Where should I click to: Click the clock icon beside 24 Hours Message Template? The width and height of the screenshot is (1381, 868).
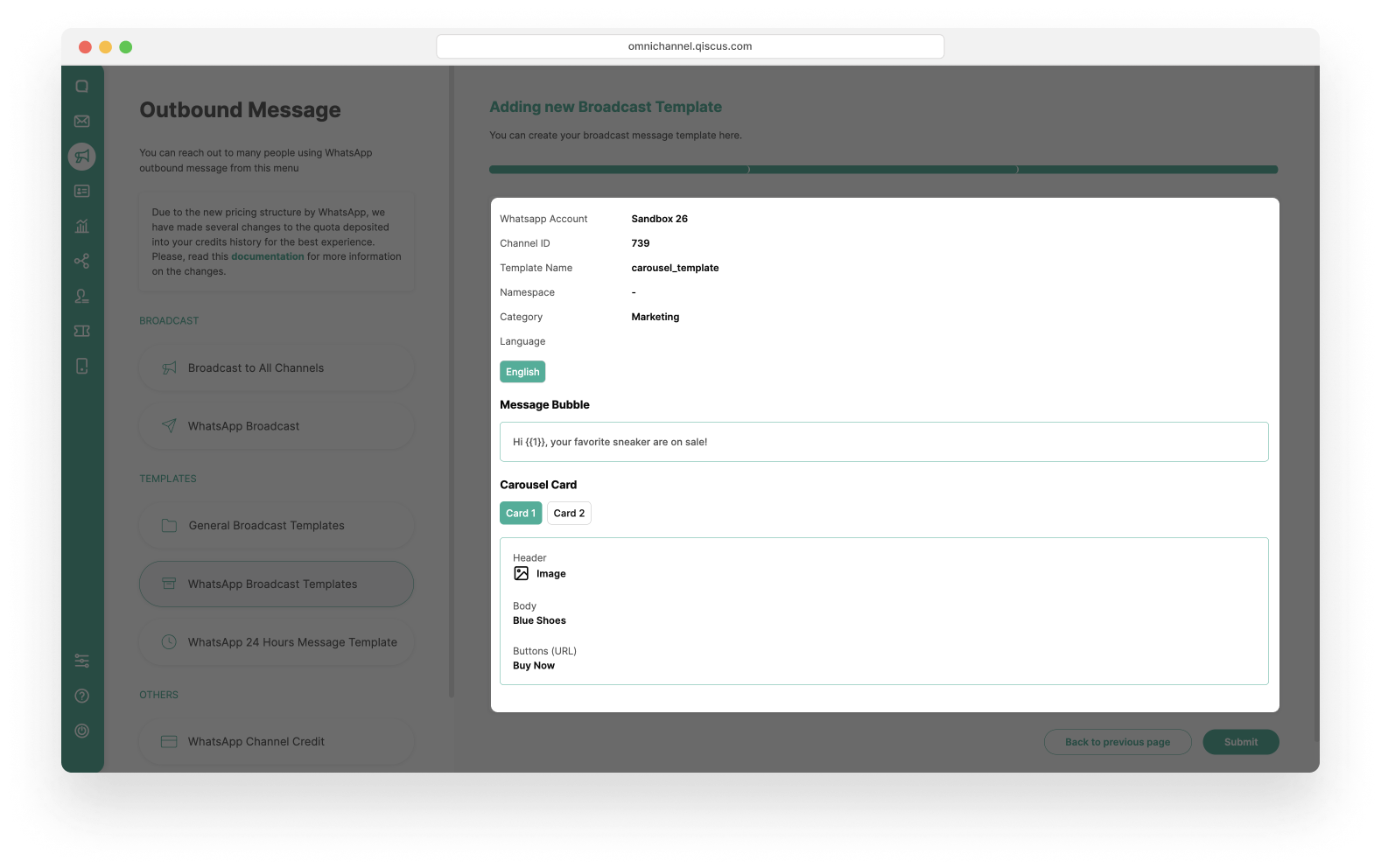point(170,642)
